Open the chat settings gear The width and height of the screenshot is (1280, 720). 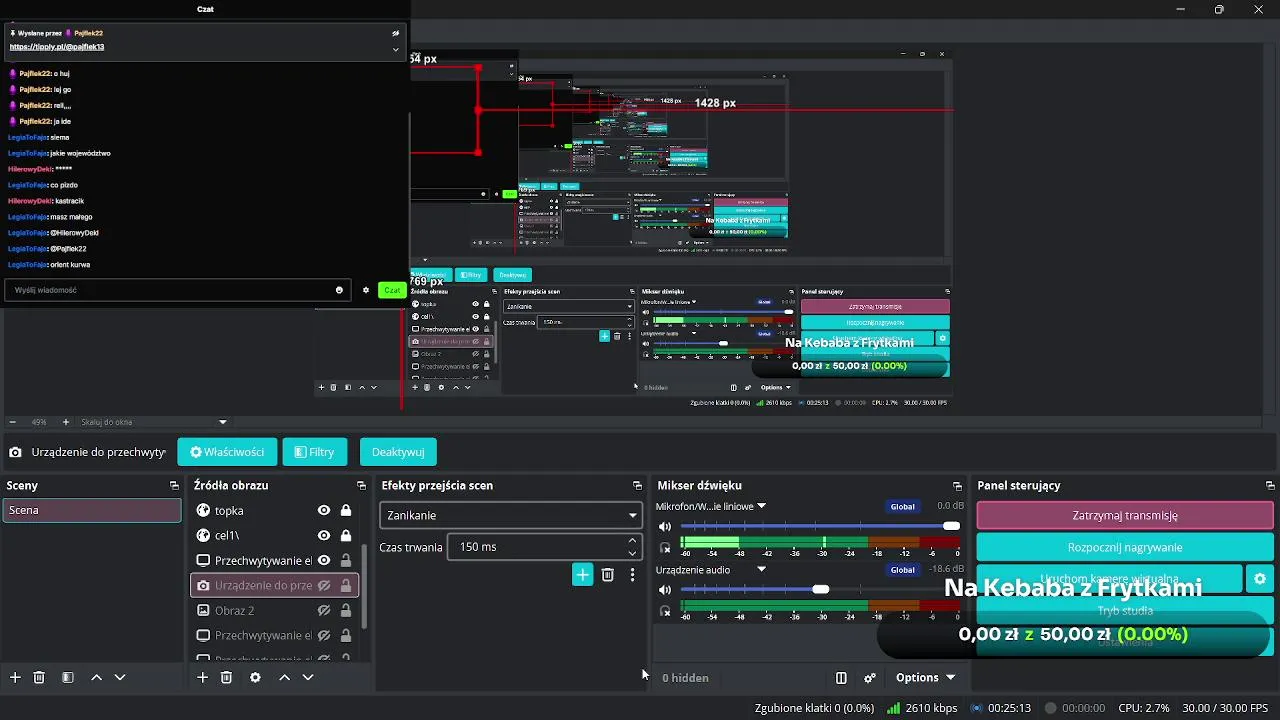pyautogui.click(x=366, y=290)
